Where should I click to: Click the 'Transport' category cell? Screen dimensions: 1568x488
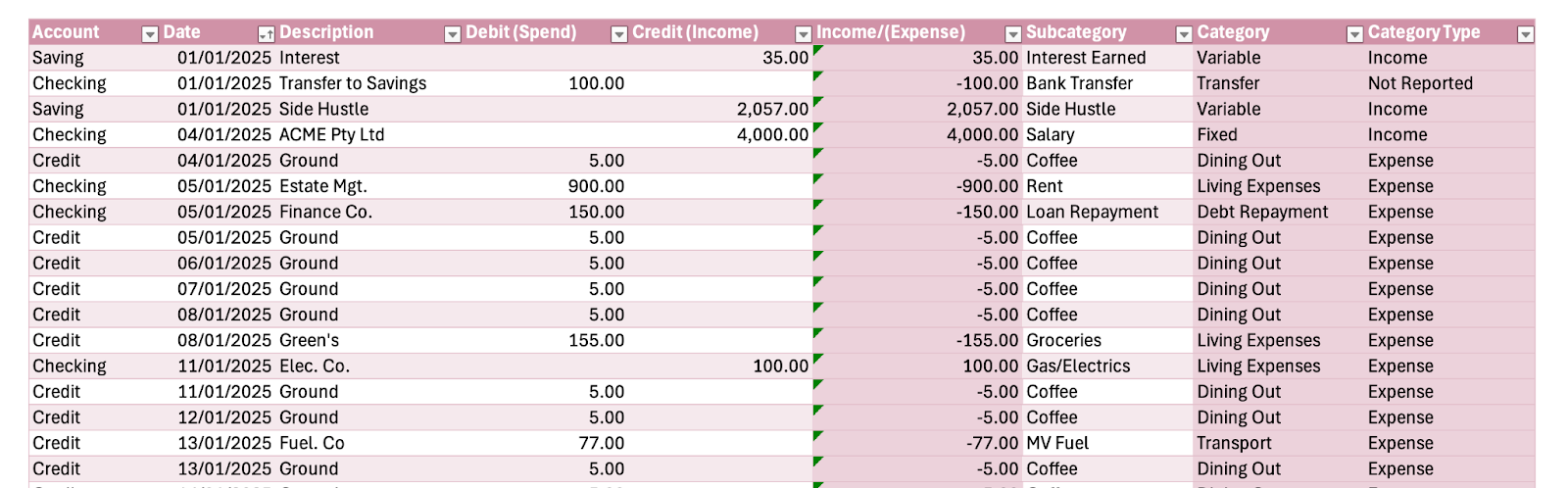[x=1279, y=443]
